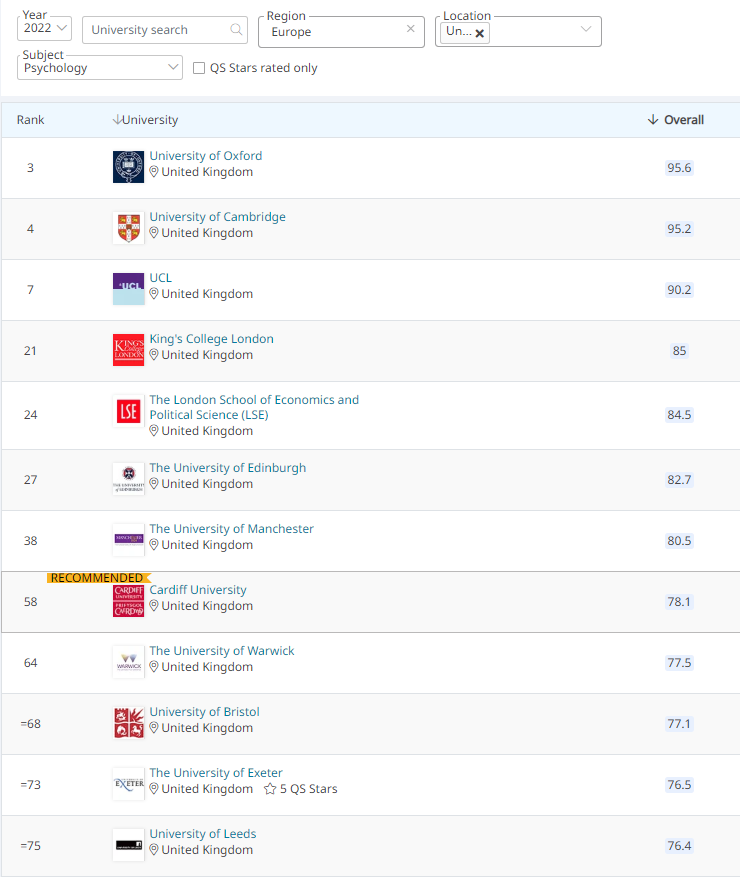
Task: Open the King's College London link
Action: coord(211,338)
